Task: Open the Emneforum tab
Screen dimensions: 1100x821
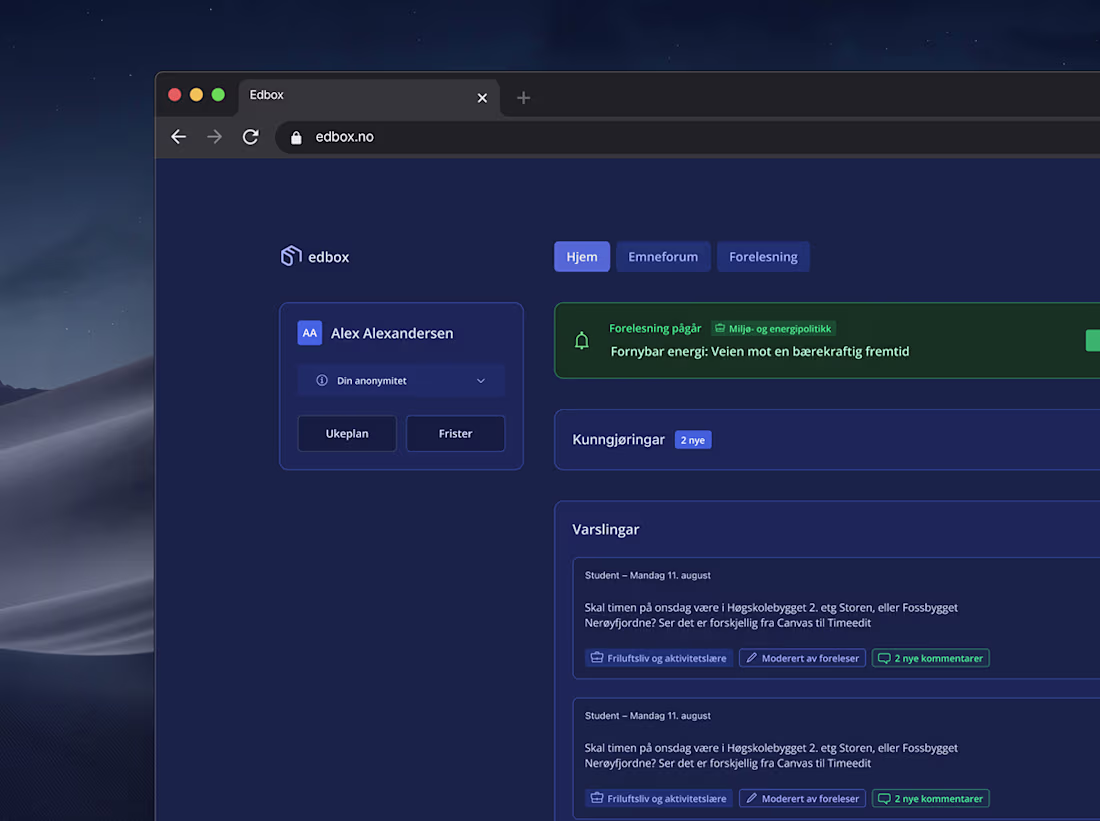Action: pos(663,257)
